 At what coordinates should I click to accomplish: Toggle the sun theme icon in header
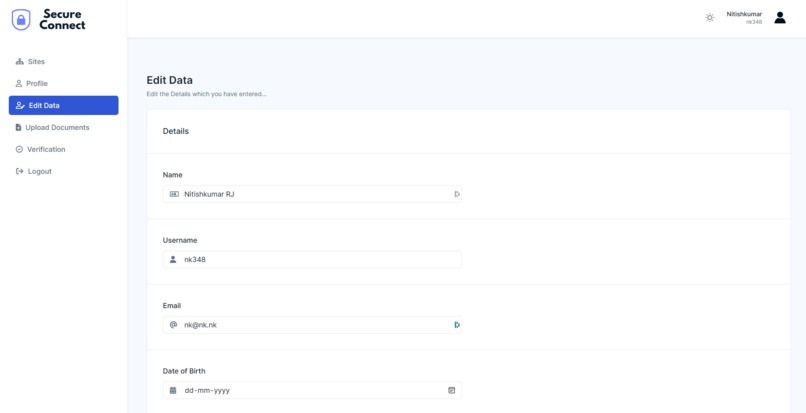coord(709,17)
